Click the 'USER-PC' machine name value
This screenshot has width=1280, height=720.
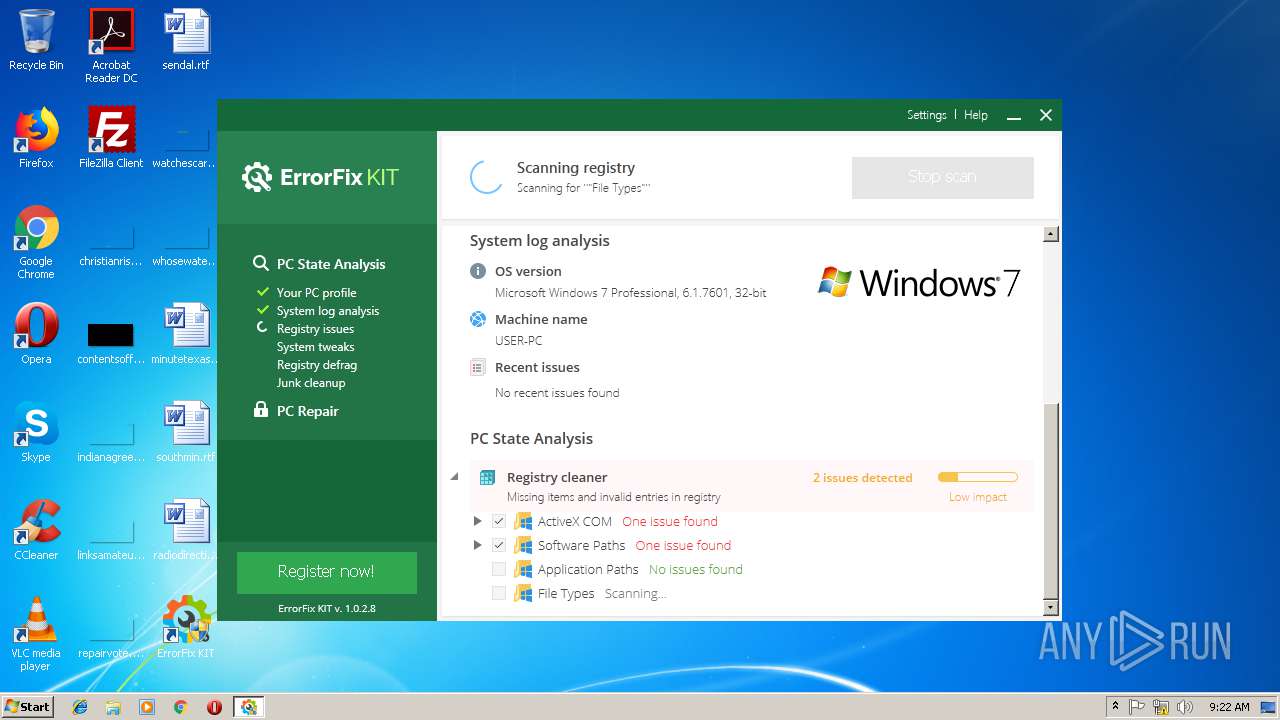tap(519, 341)
